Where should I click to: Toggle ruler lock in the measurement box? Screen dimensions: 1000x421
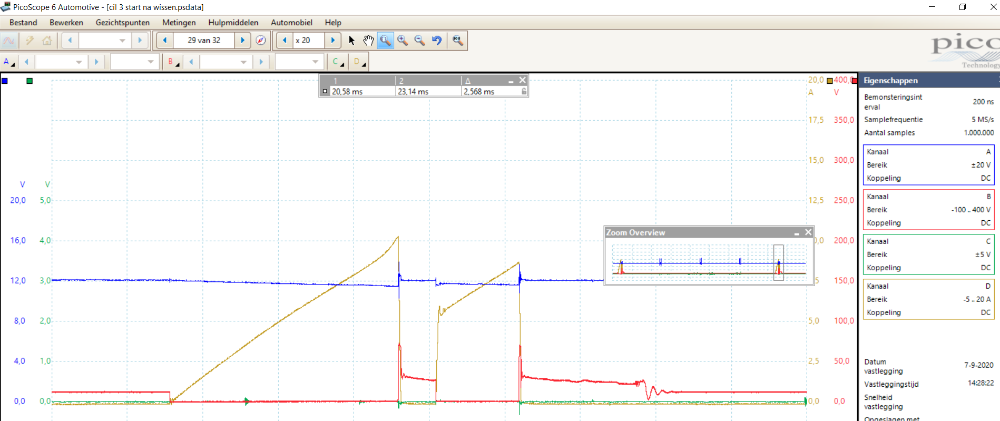click(x=524, y=91)
